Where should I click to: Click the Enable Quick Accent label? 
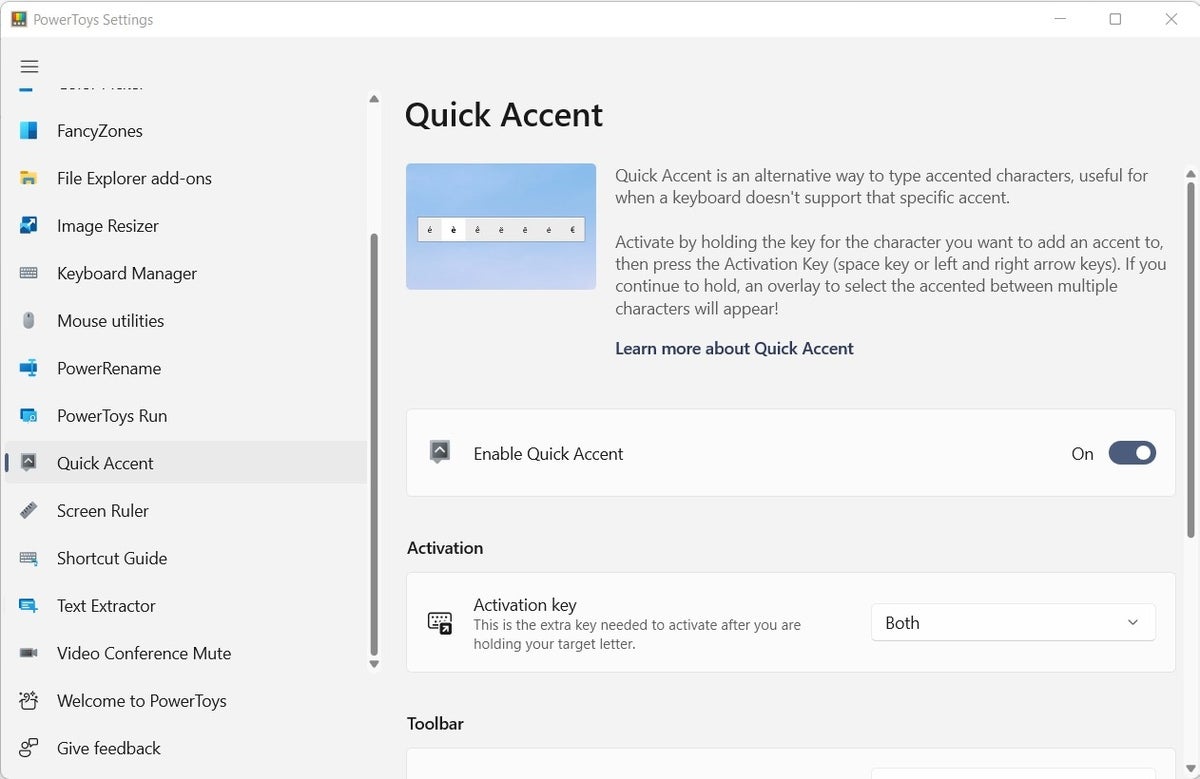click(548, 453)
